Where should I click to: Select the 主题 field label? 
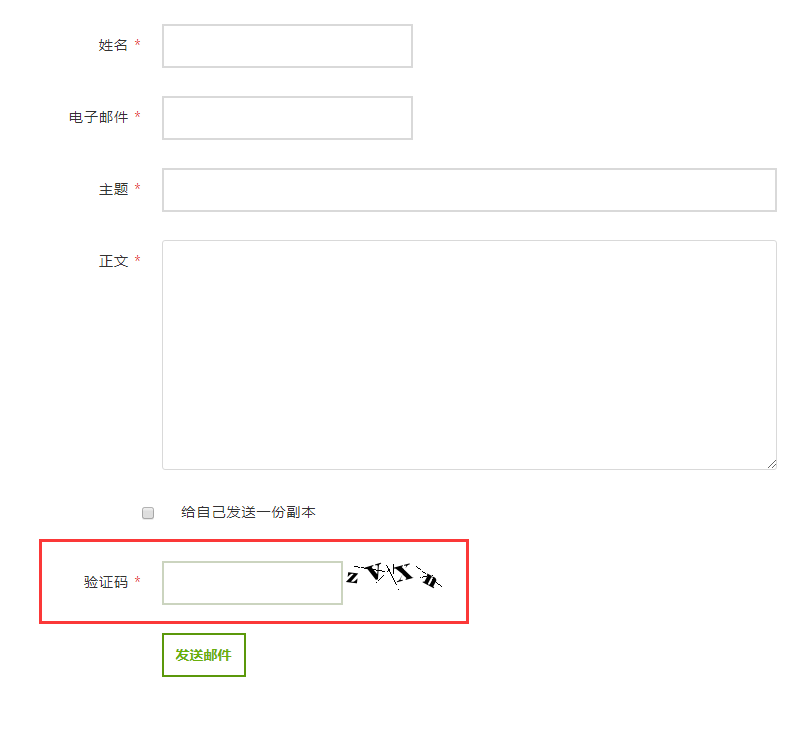pos(113,189)
